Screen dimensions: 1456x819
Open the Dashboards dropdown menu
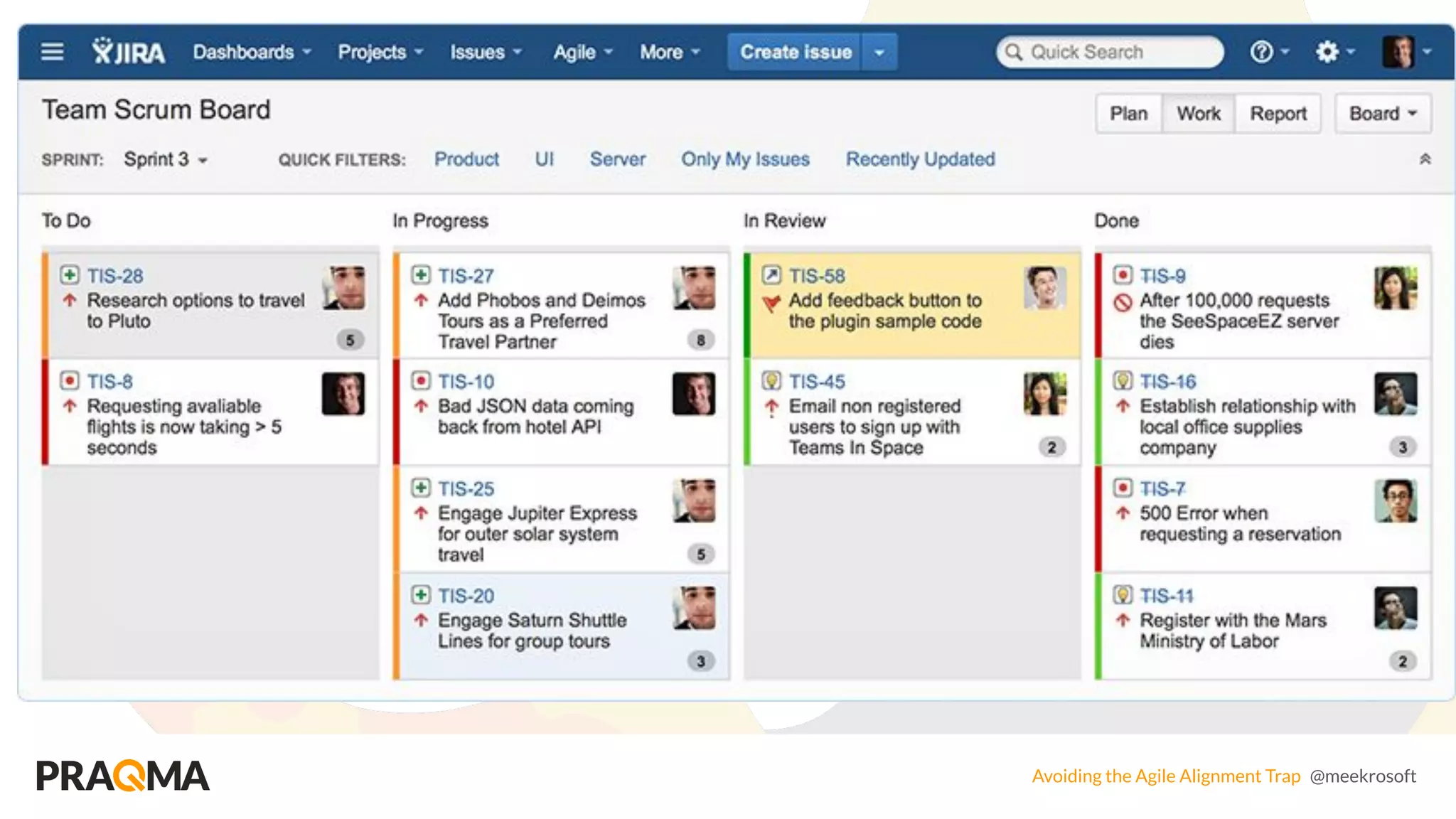coord(252,52)
